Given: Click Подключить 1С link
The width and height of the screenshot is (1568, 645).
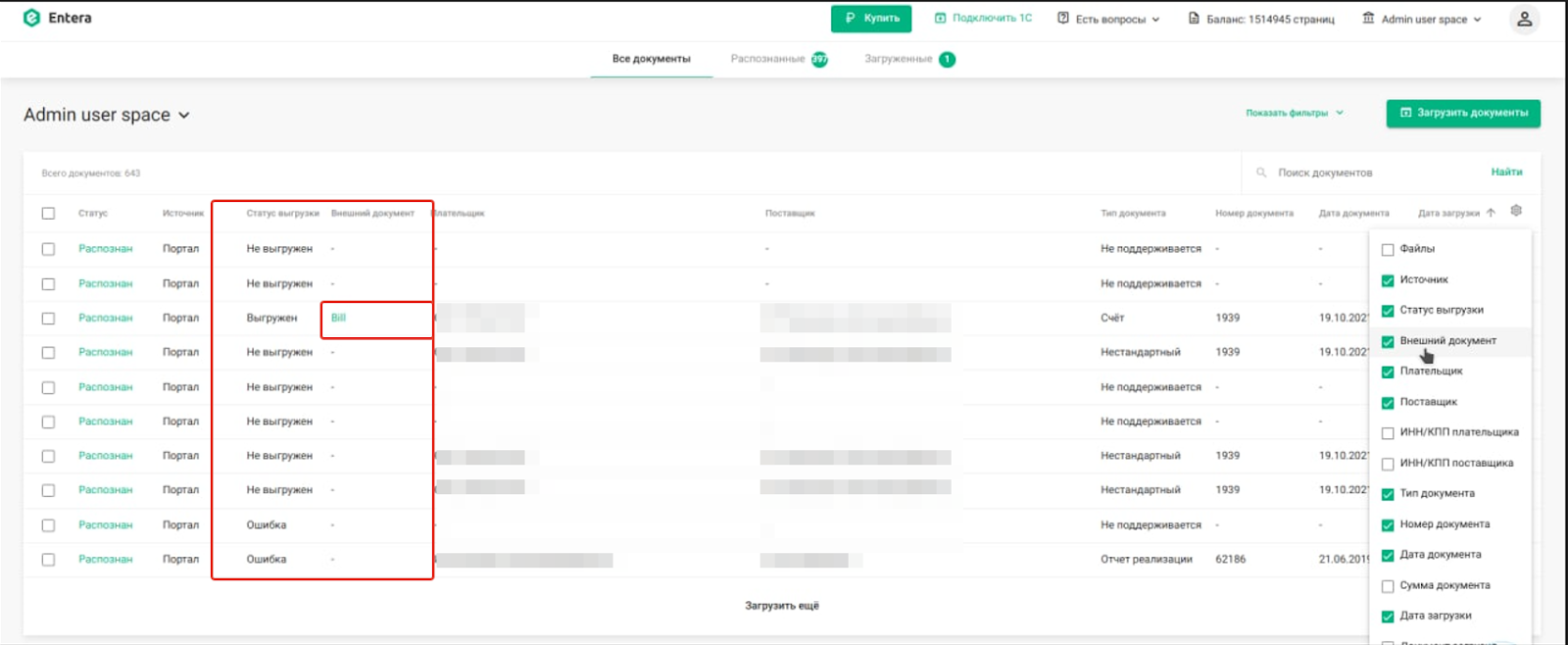Looking at the screenshot, I should pos(983,19).
